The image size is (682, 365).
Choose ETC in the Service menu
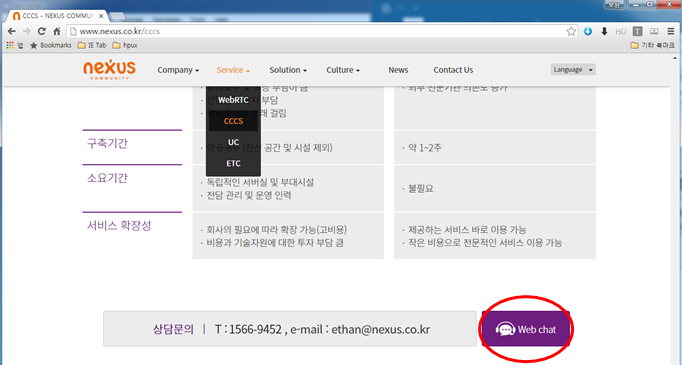pos(233,164)
